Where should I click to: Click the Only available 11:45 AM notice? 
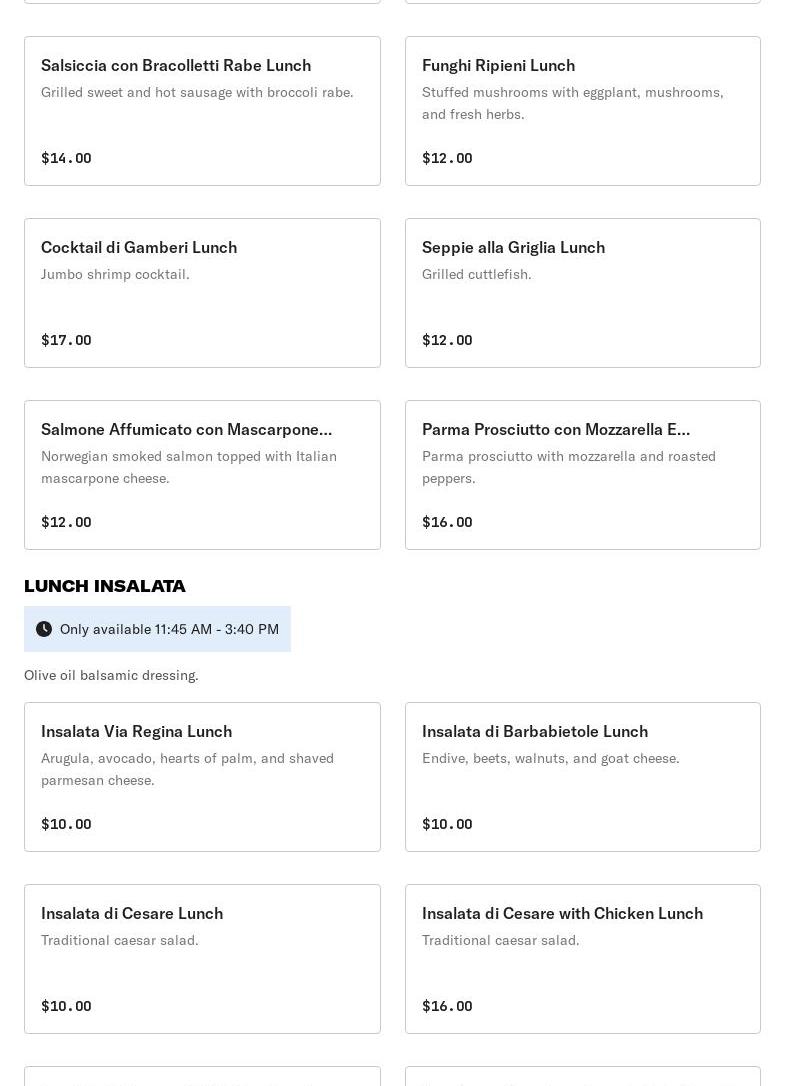pyautogui.click(x=169, y=629)
